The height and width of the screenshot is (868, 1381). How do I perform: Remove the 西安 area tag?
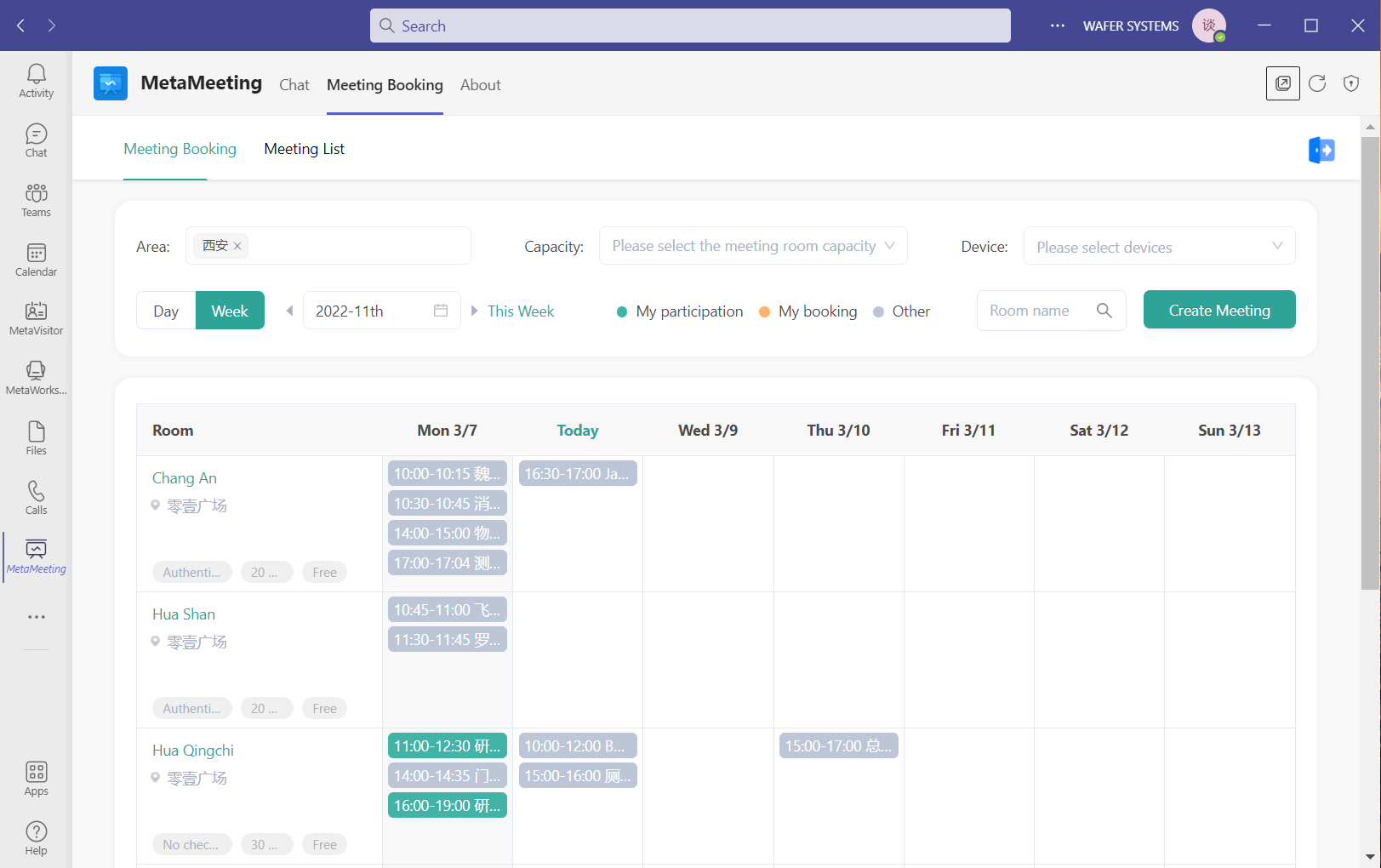[237, 246]
